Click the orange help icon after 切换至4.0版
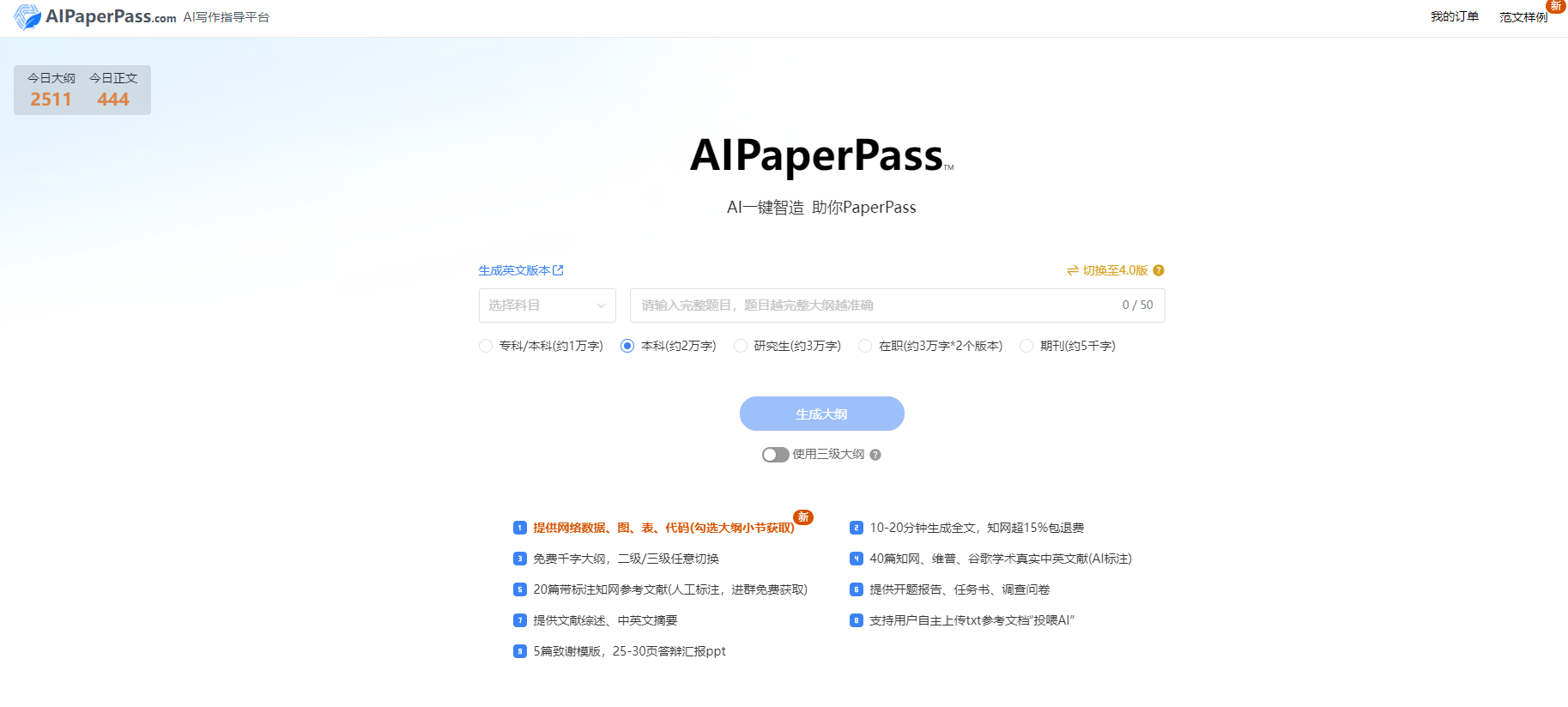This screenshot has width=1568, height=707. pyautogui.click(x=1159, y=270)
